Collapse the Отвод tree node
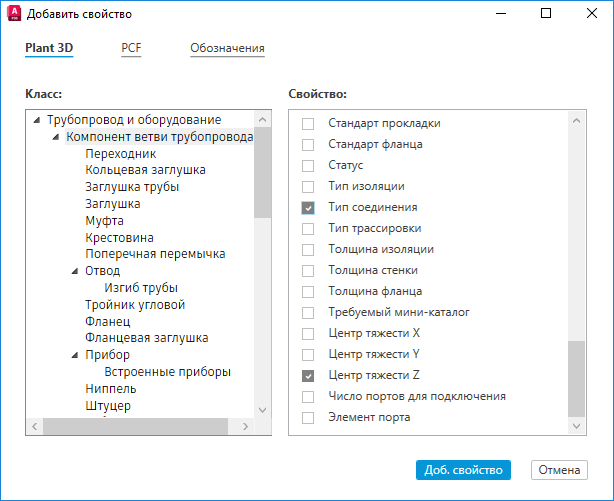Viewport: 614px width, 501px height. pos(75,271)
